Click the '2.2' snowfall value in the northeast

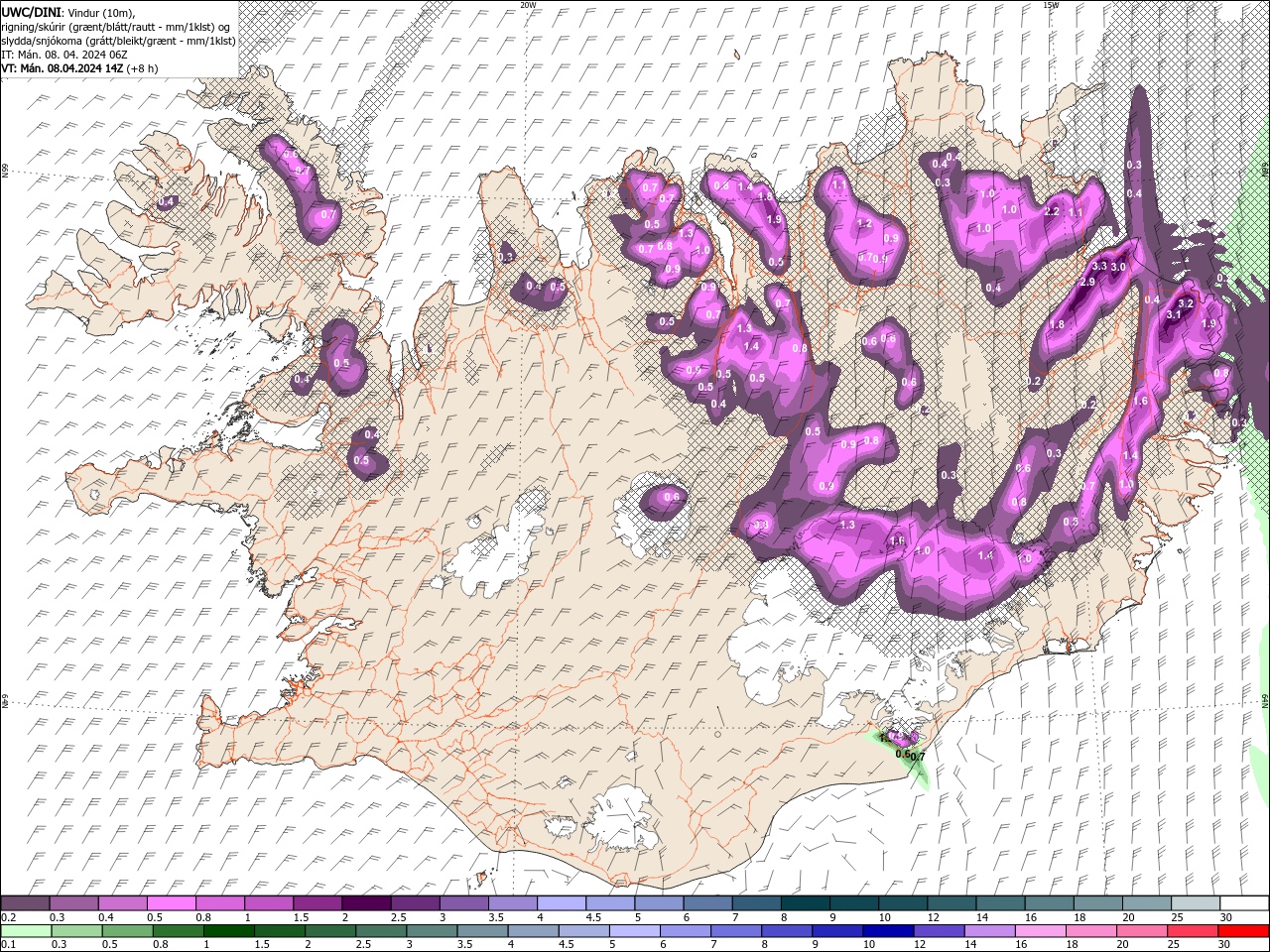(1053, 212)
